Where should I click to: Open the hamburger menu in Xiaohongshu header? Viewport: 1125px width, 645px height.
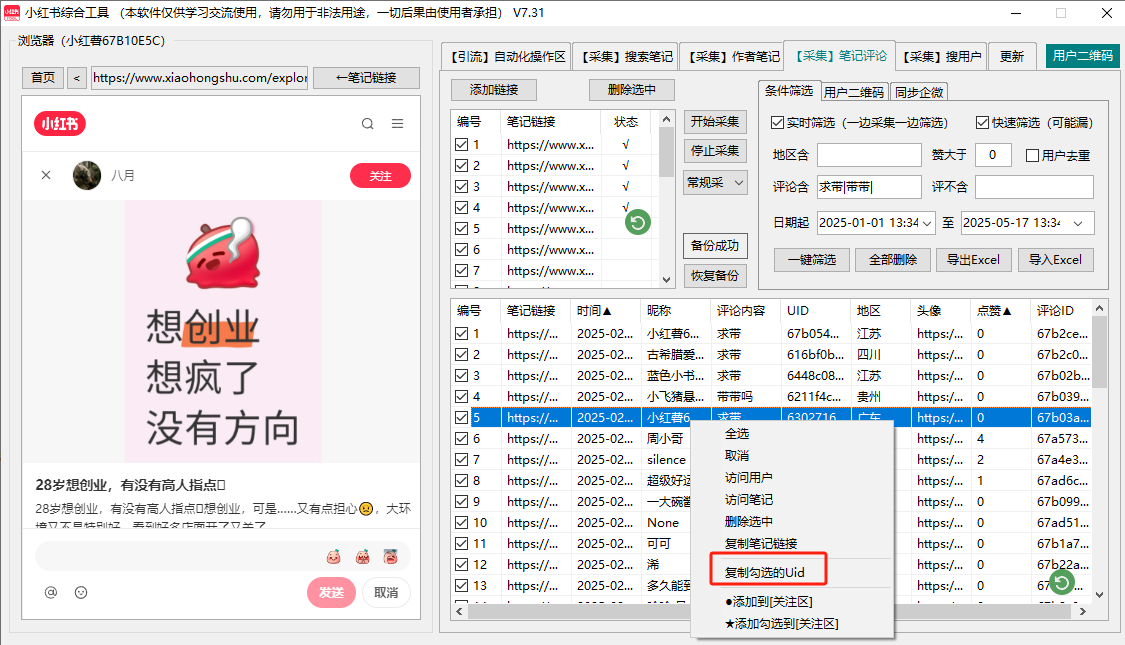point(397,124)
